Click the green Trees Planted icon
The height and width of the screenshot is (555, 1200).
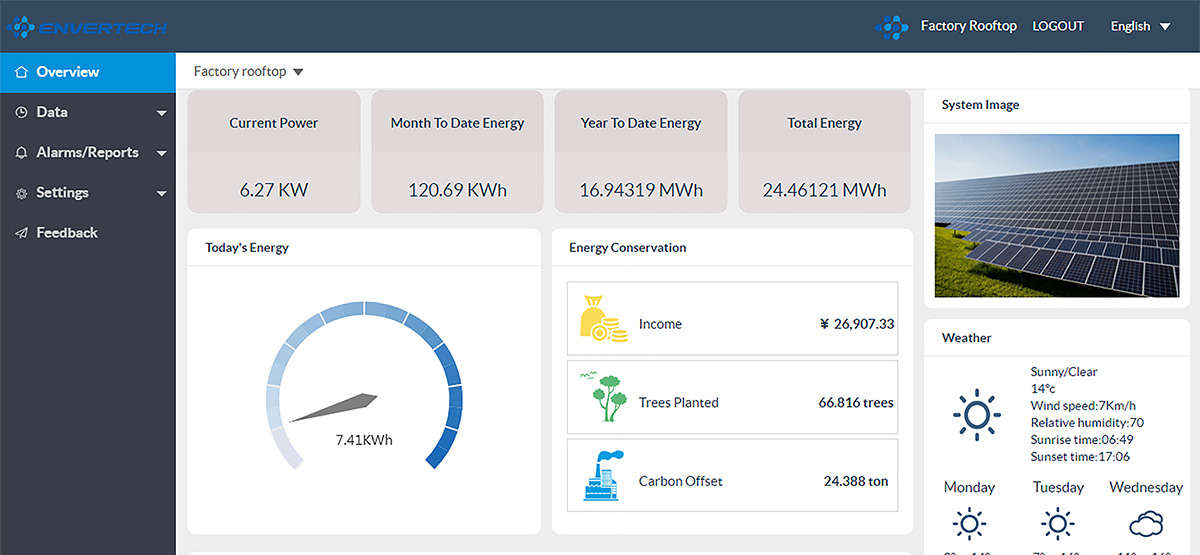click(603, 398)
